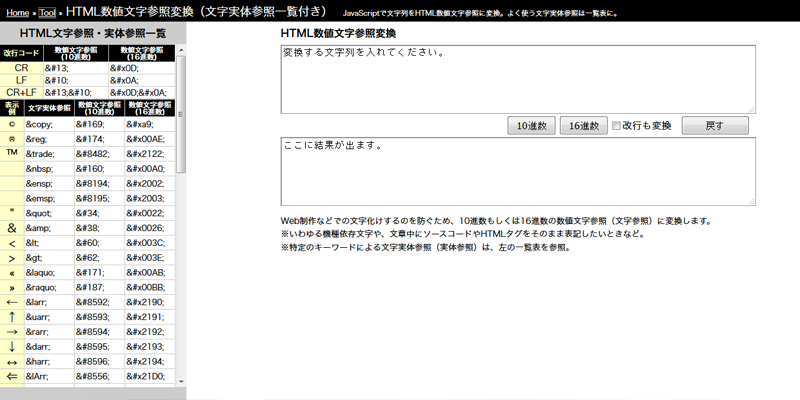The width and height of the screenshot is (800, 400).
Task: Select the &larr; entity cell
Action: pos(49,302)
